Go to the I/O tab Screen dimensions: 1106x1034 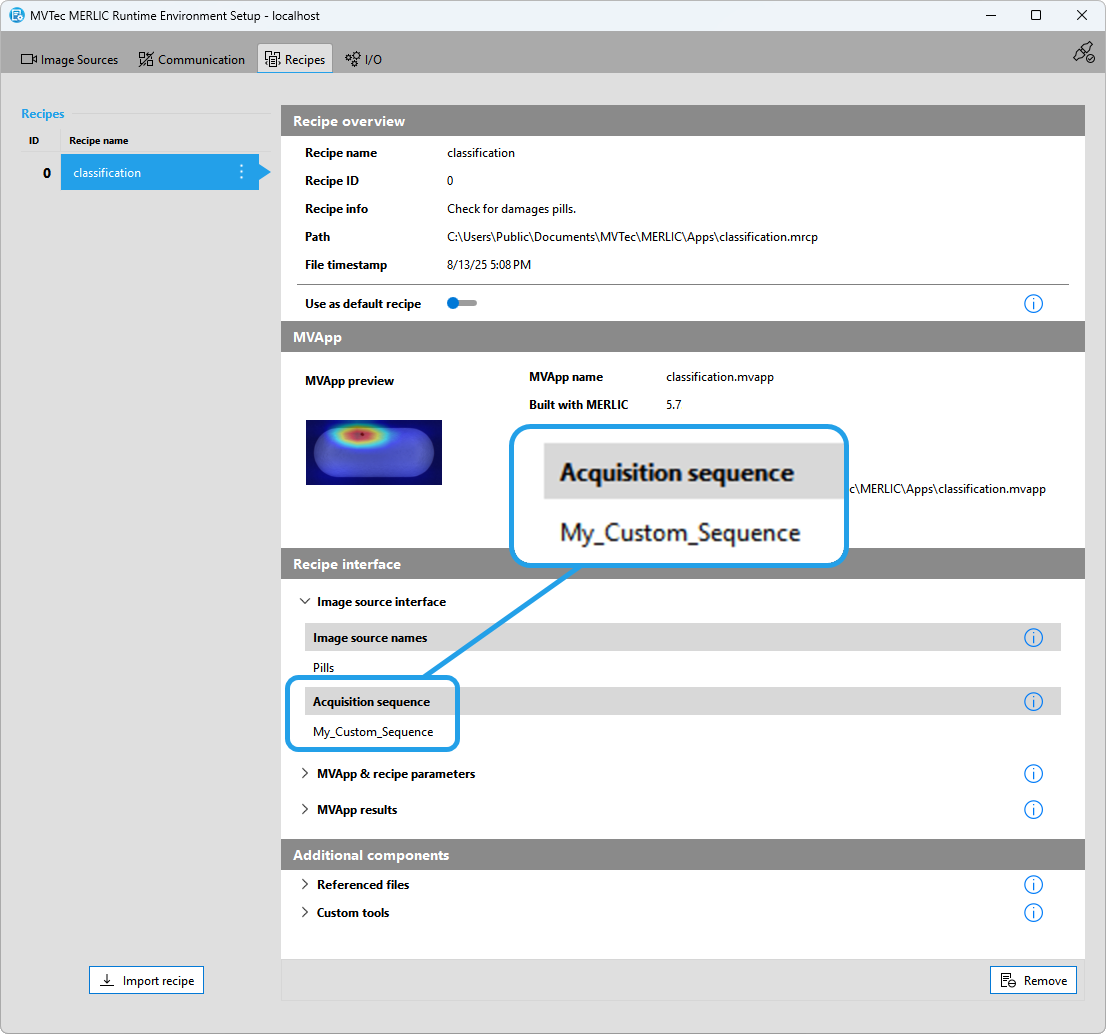pyautogui.click(x=364, y=60)
